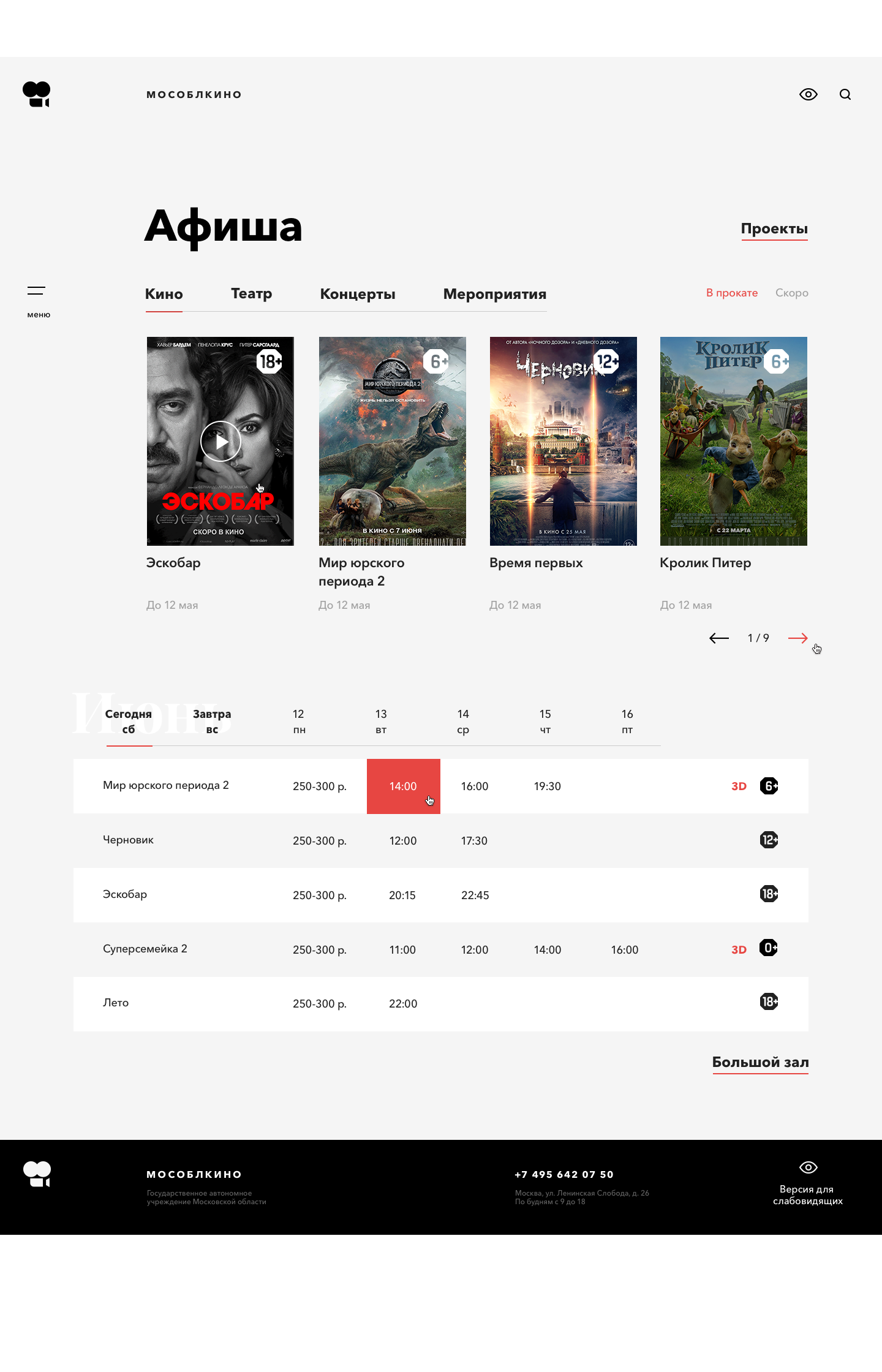Click 3D label in Суперсемейка 2 row
Image resolution: width=882 pixels, height=1372 pixels.
click(x=739, y=950)
